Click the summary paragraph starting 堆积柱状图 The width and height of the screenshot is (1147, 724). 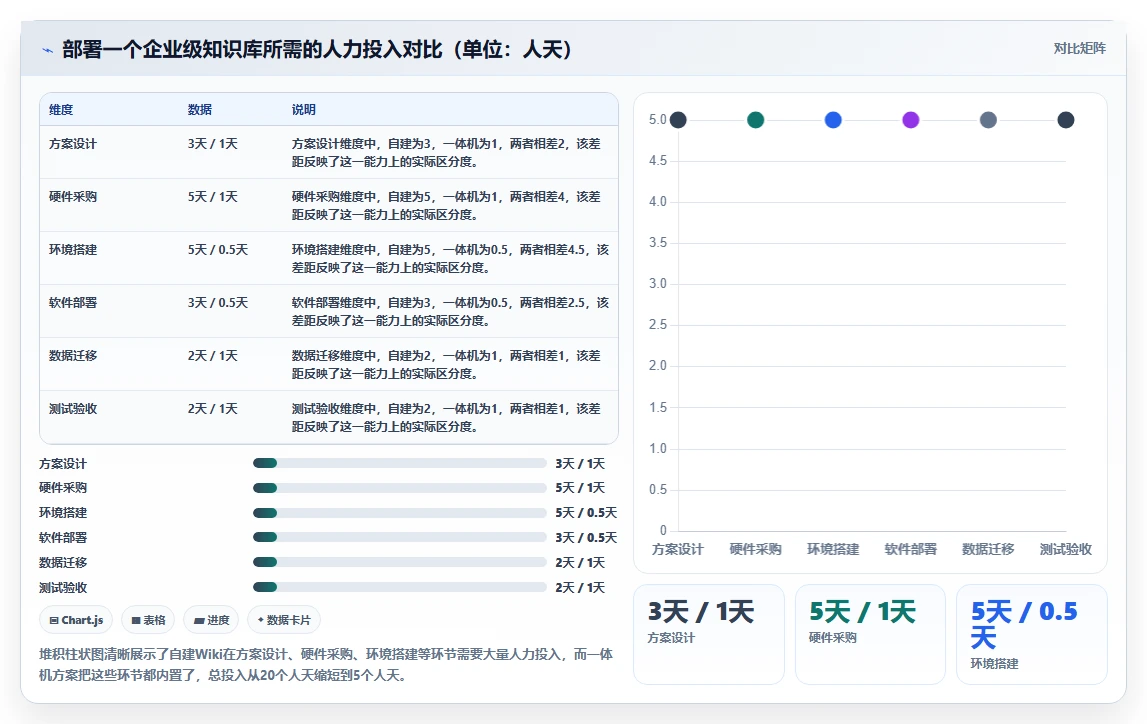tap(326, 665)
